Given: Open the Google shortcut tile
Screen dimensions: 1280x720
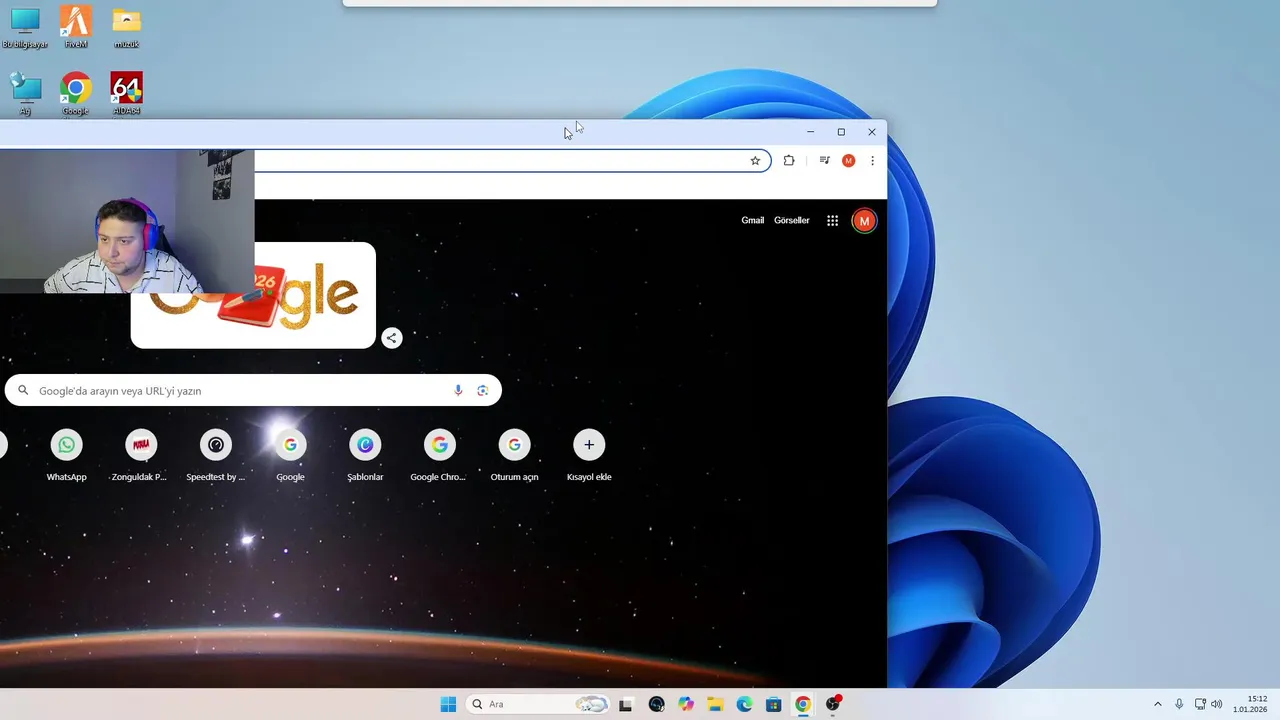Looking at the screenshot, I should click(290, 456).
